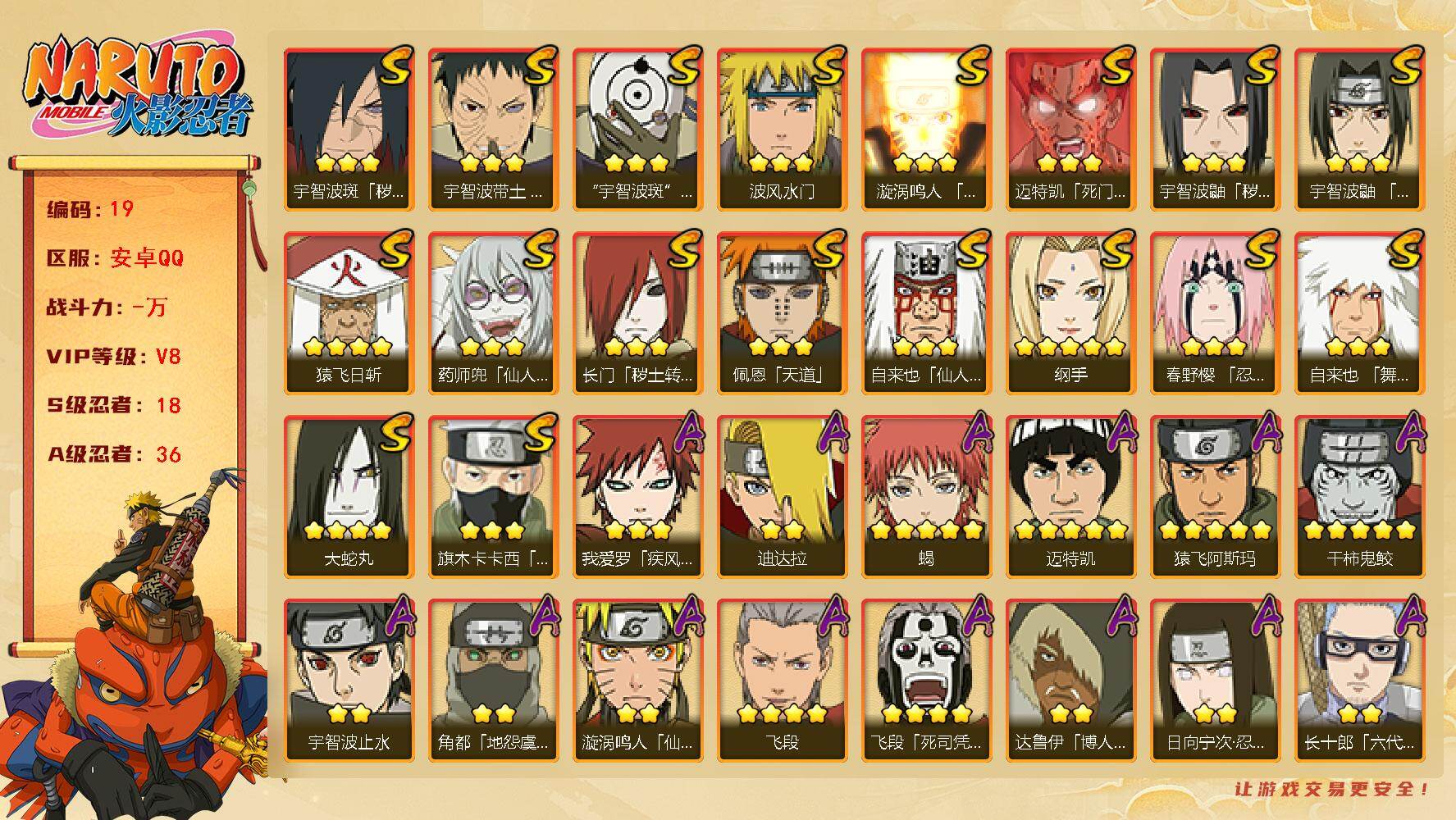Click the Naruto Mobile 火影忍者 logo
Screen dimensions: 1456x820
[x=136, y=88]
